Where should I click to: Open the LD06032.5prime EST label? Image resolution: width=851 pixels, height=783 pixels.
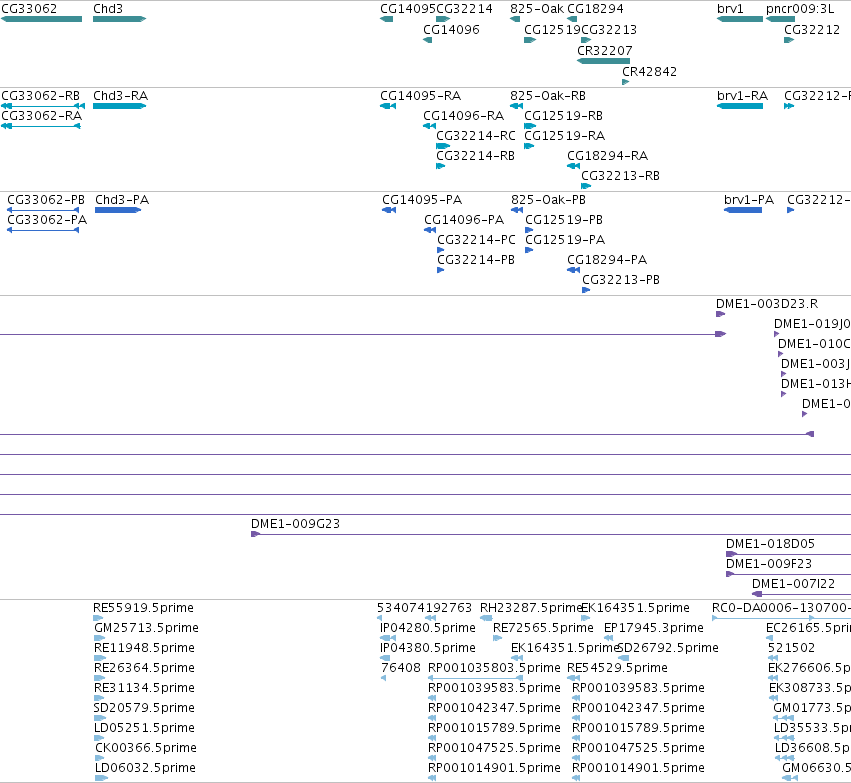[x=145, y=768]
